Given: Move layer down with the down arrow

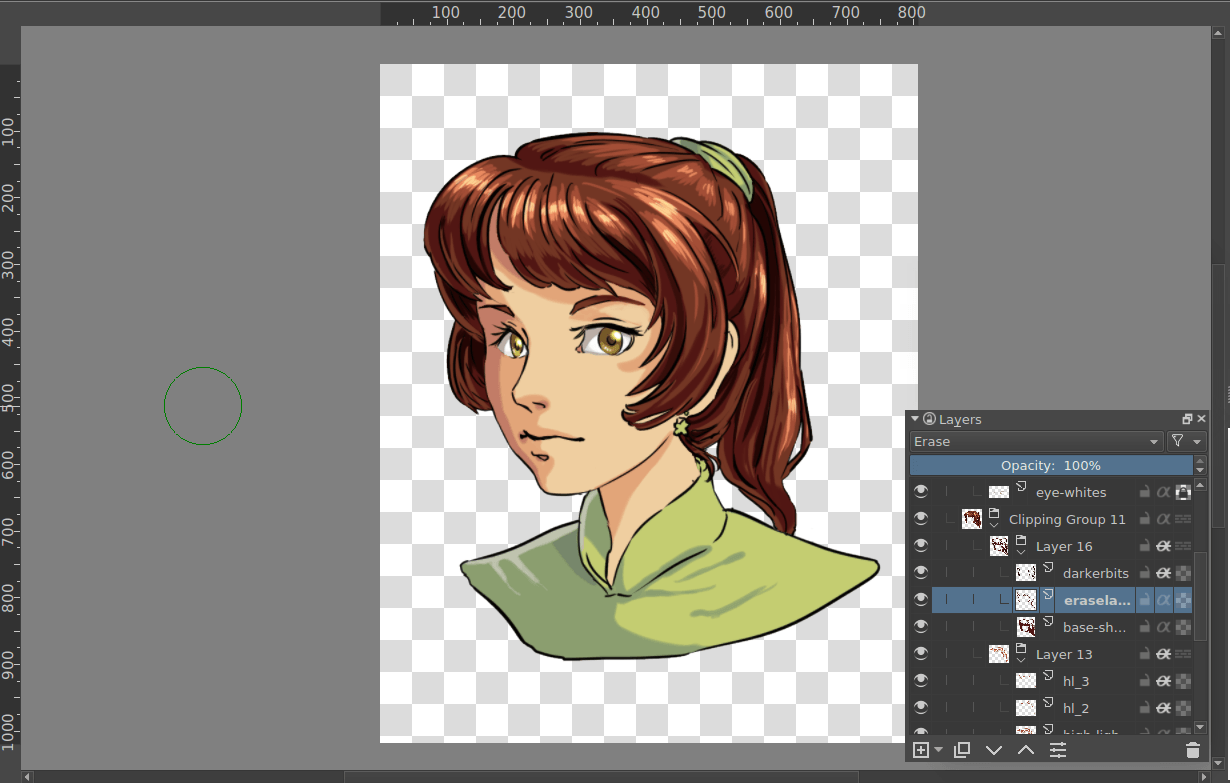Looking at the screenshot, I should pos(994,750).
